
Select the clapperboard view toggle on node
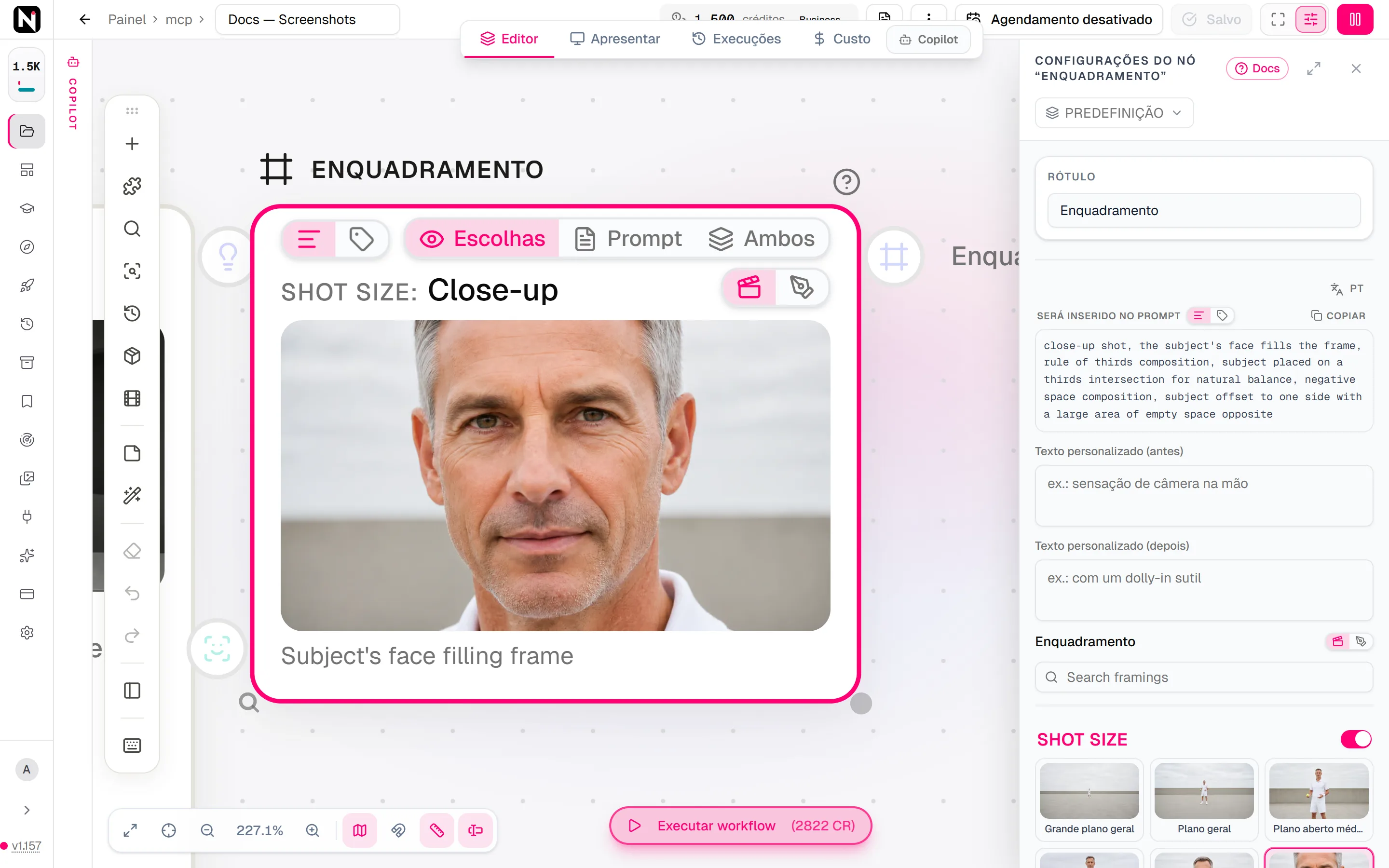(749, 287)
